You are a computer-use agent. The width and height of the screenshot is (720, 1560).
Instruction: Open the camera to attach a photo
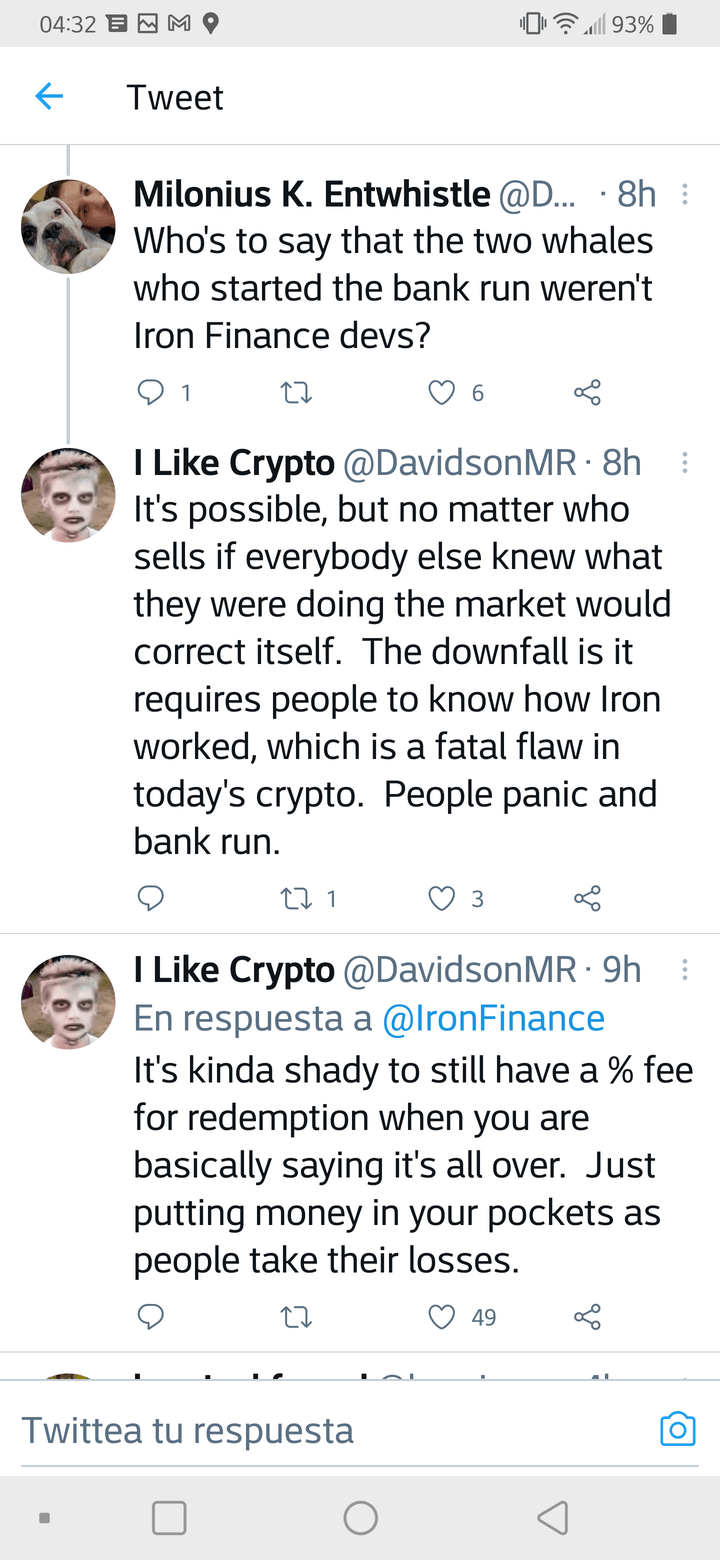tap(677, 1429)
